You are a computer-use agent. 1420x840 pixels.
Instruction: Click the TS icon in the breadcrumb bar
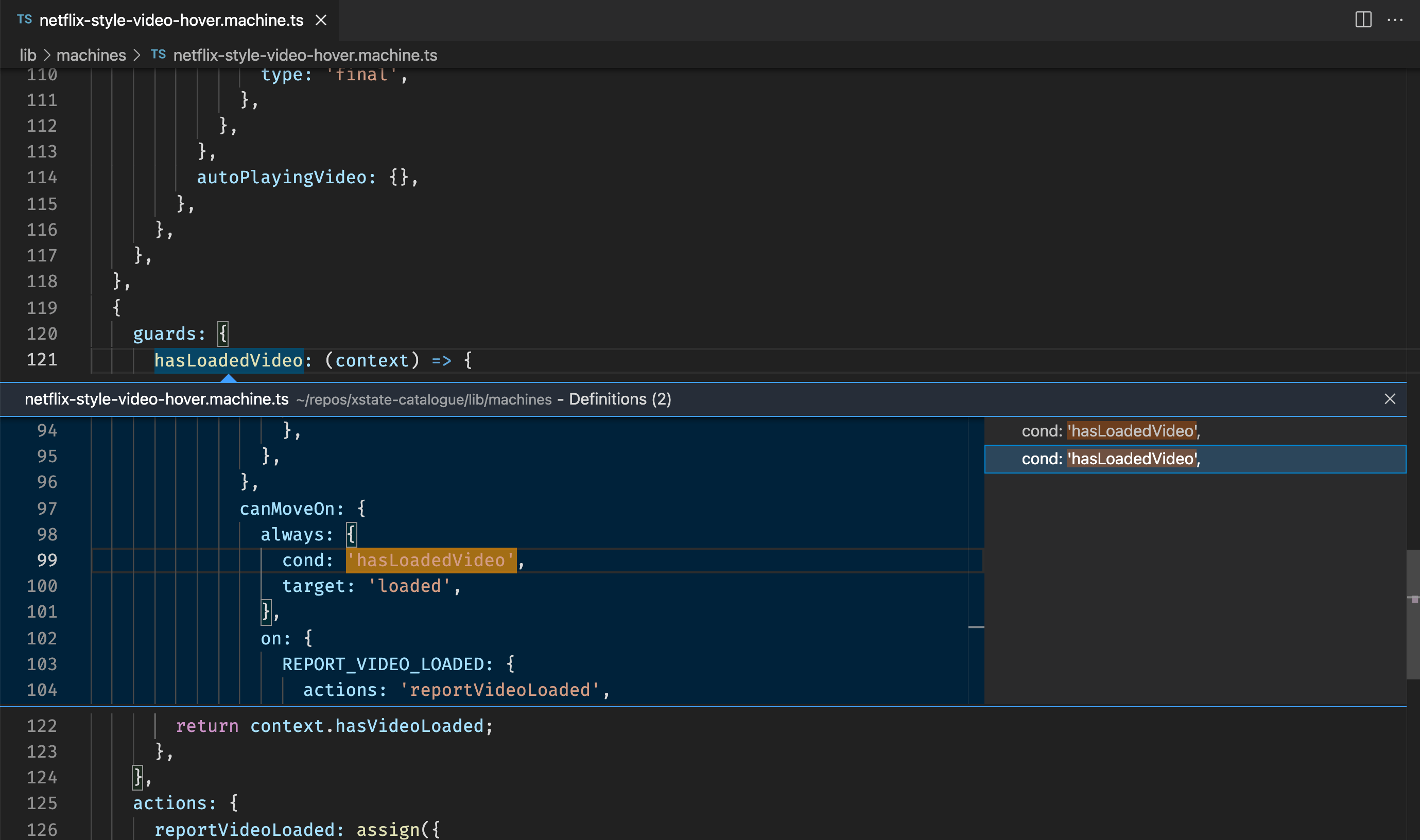tap(159, 55)
